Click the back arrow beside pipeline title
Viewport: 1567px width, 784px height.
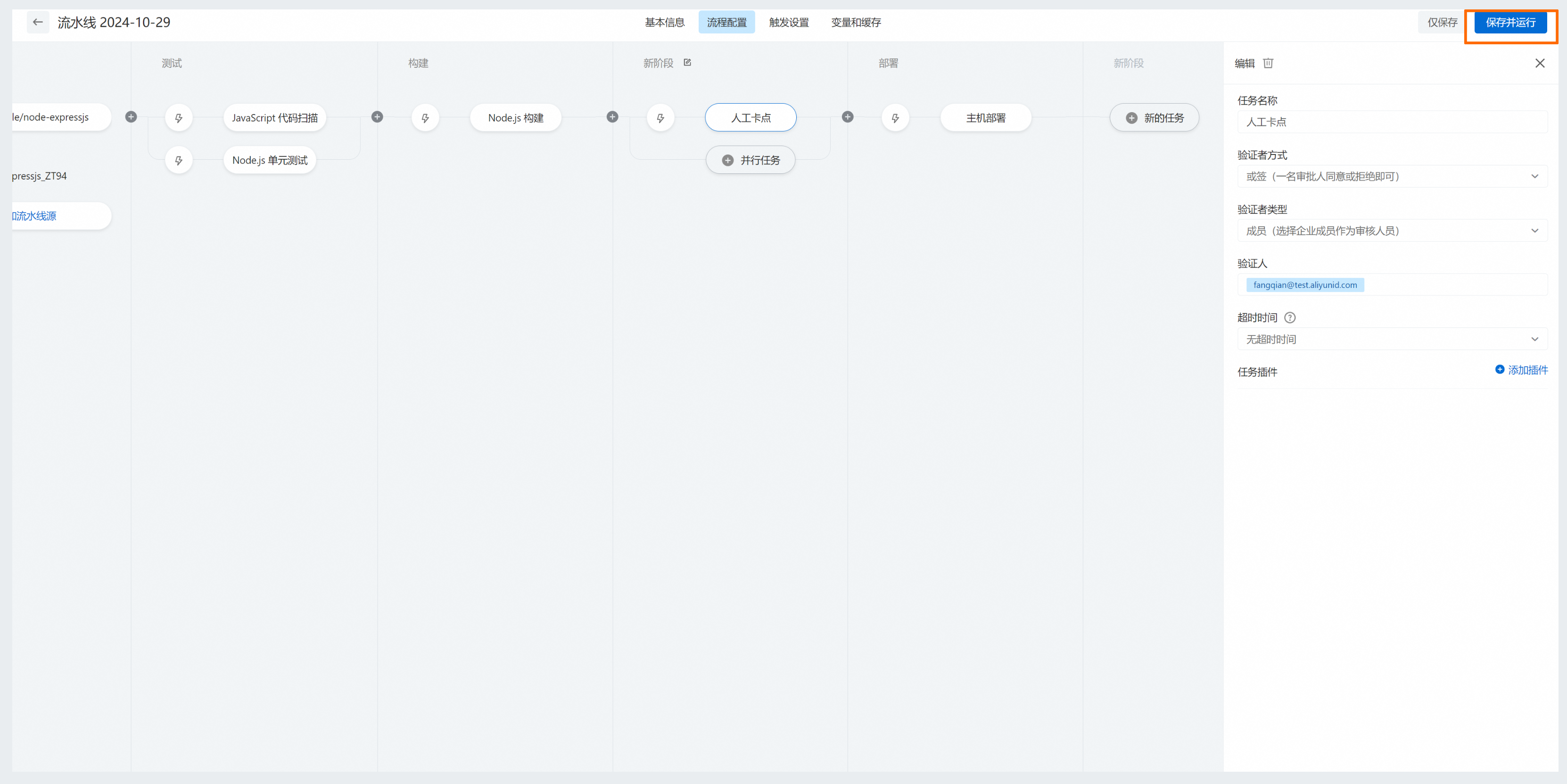(x=38, y=23)
